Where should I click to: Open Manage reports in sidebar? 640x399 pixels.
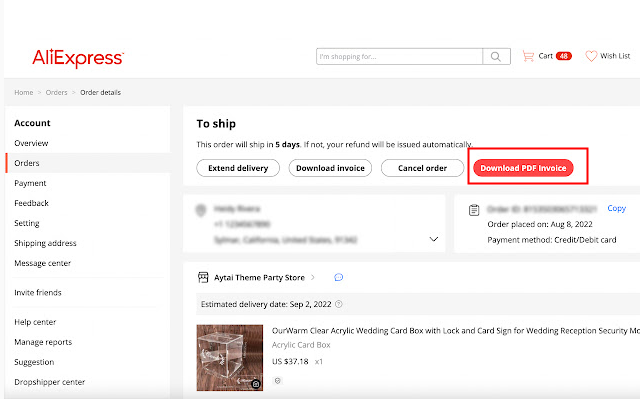[43, 342]
